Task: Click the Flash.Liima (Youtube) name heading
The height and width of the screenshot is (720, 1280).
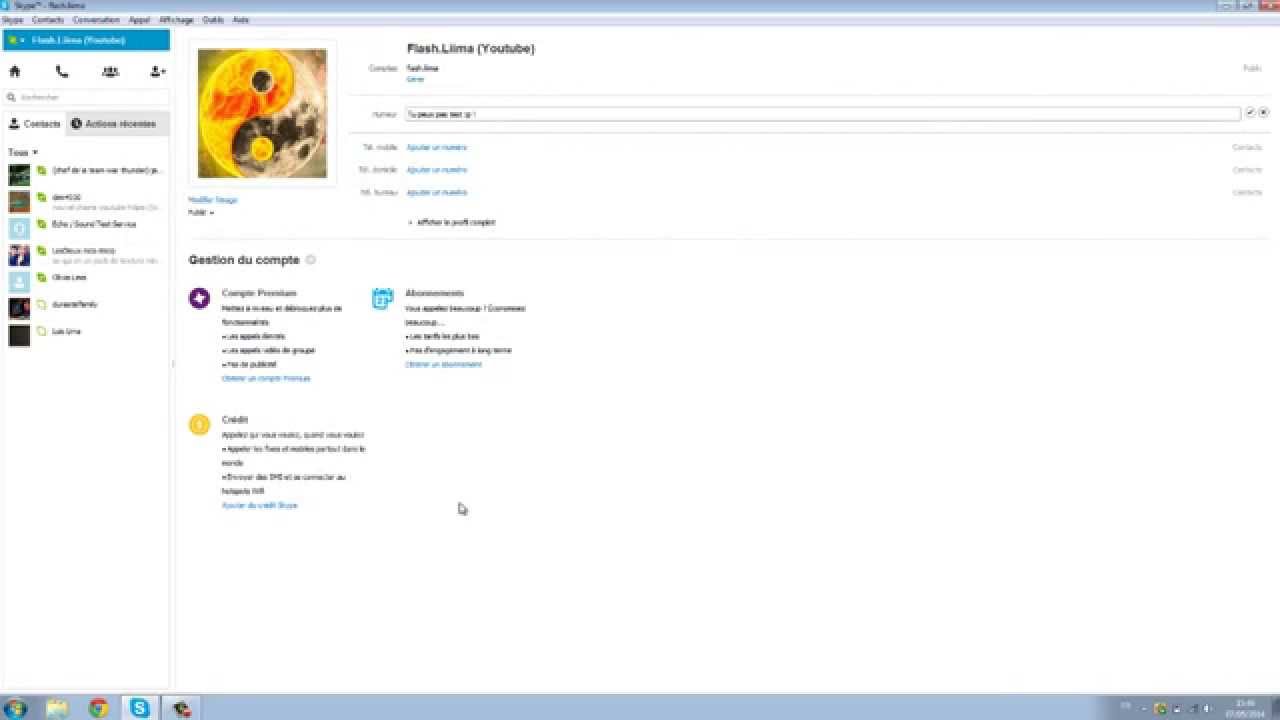Action: (470, 48)
